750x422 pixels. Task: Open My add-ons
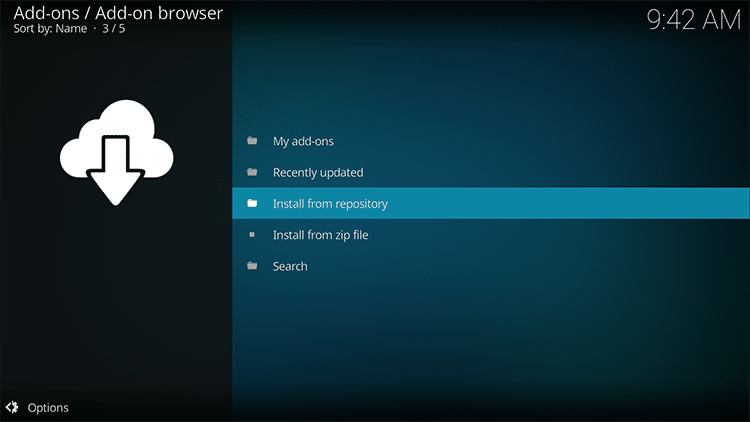pyautogui.click(x=303, y=141)
